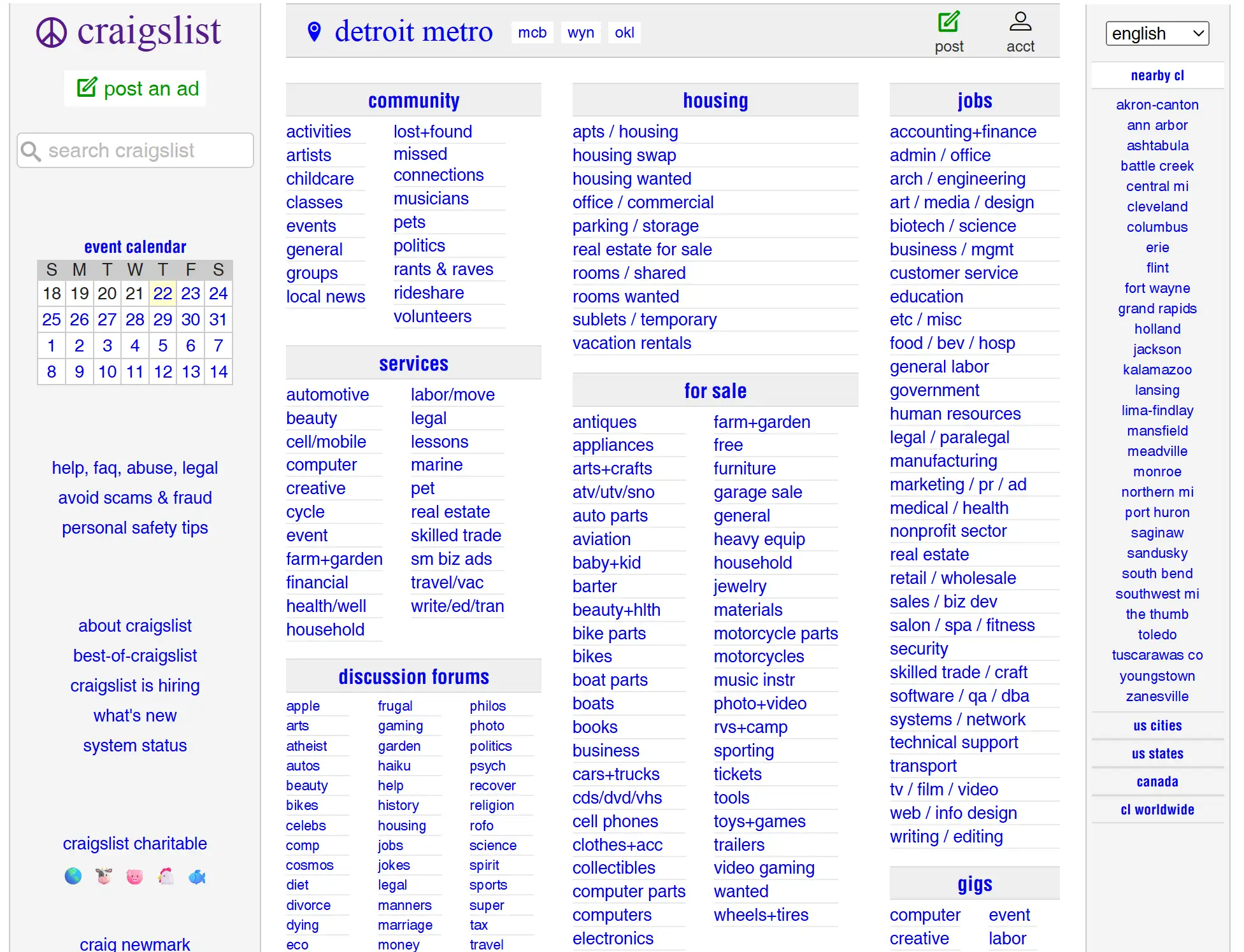Open the craigslist charitable link
Viewport: 1244px width, 952px height.
(x=135, y=843)
